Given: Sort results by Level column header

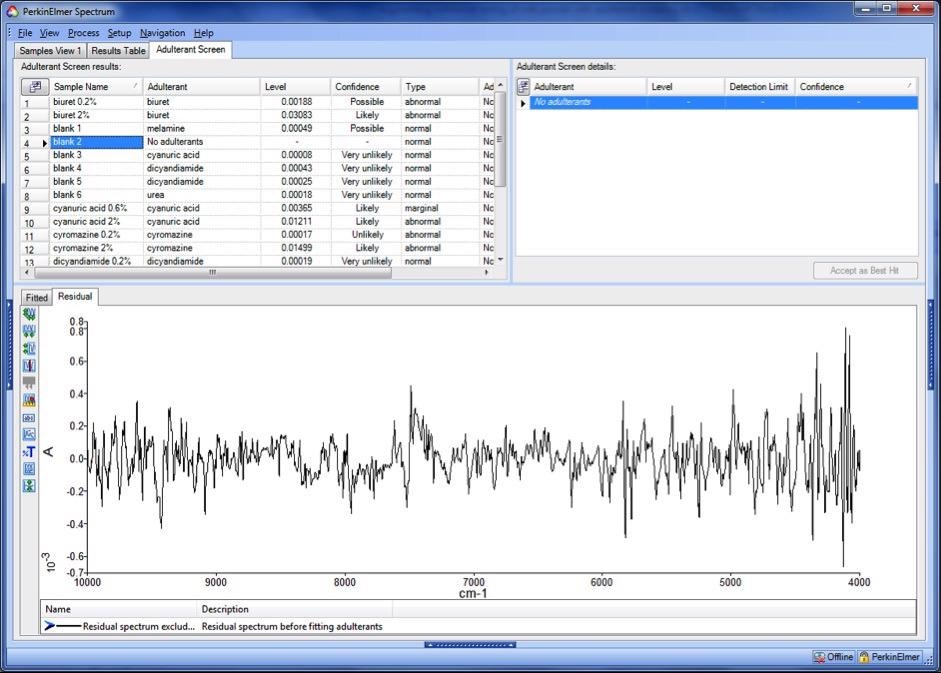Looking at the screenshot, I should point(295,86).
